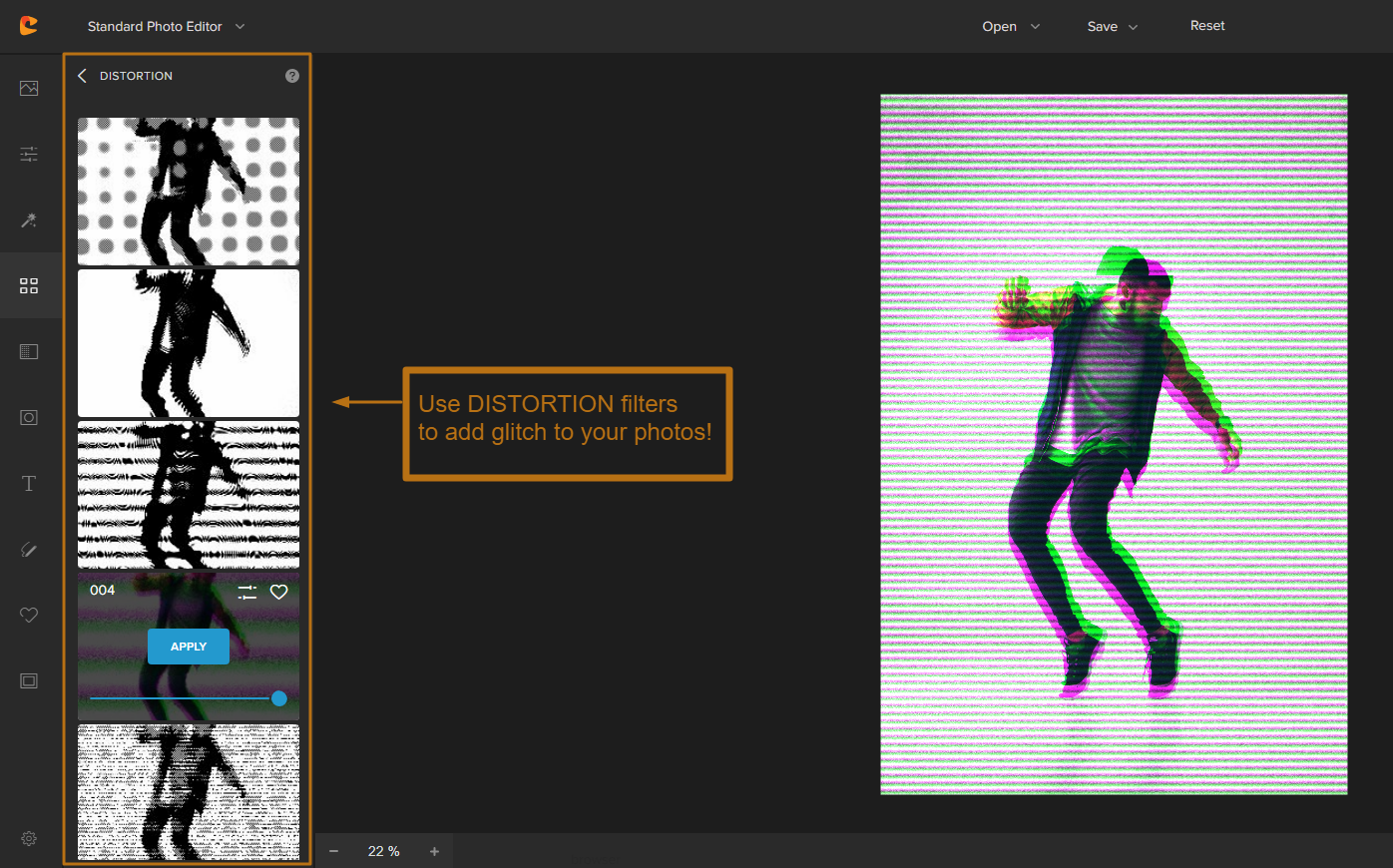Open Favorites heart in sidebar
The image size is (1393, 868).
[29, 615]
